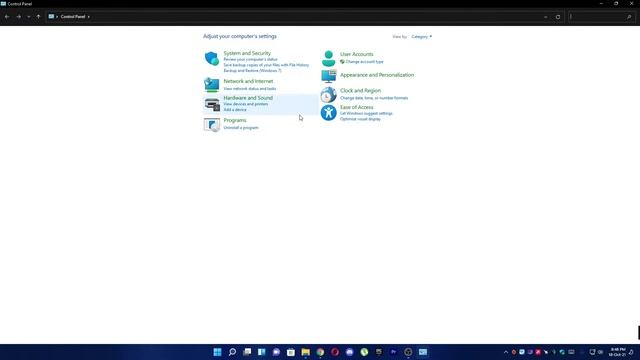Open the Hardware and Sound heading
The height and width of the screenshot is (360, 640).
click(248, 98)
